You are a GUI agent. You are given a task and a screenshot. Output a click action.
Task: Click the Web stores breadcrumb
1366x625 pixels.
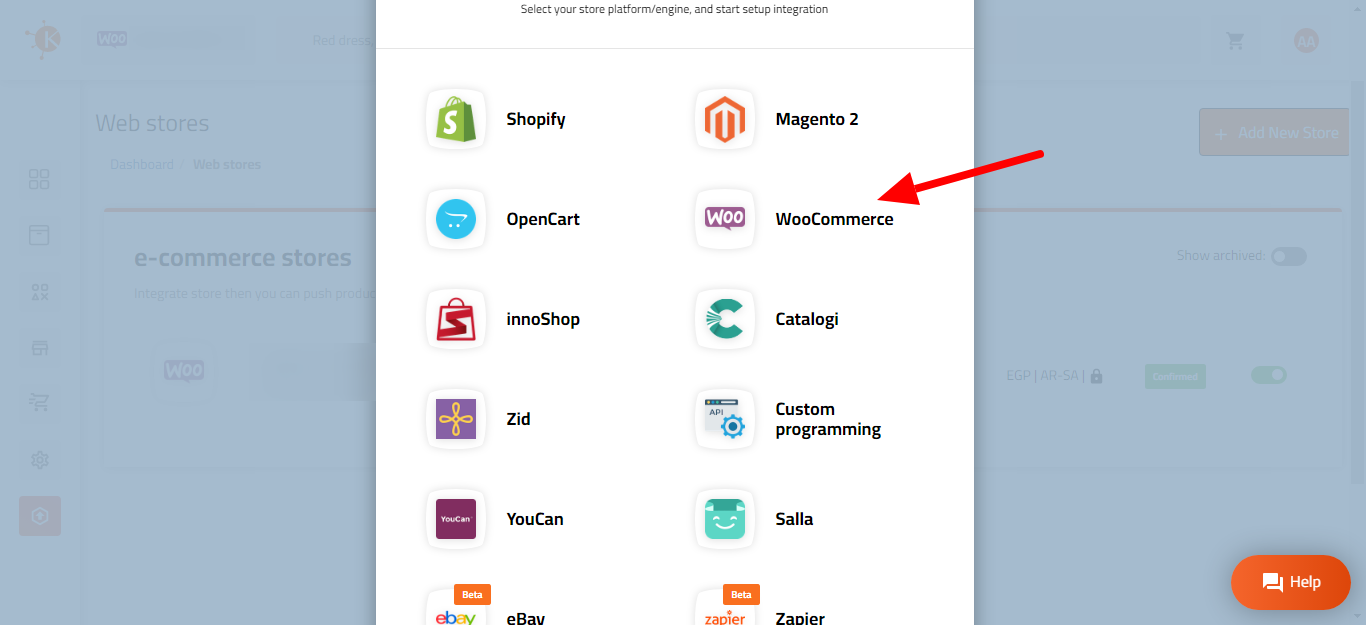pos(227,164)
